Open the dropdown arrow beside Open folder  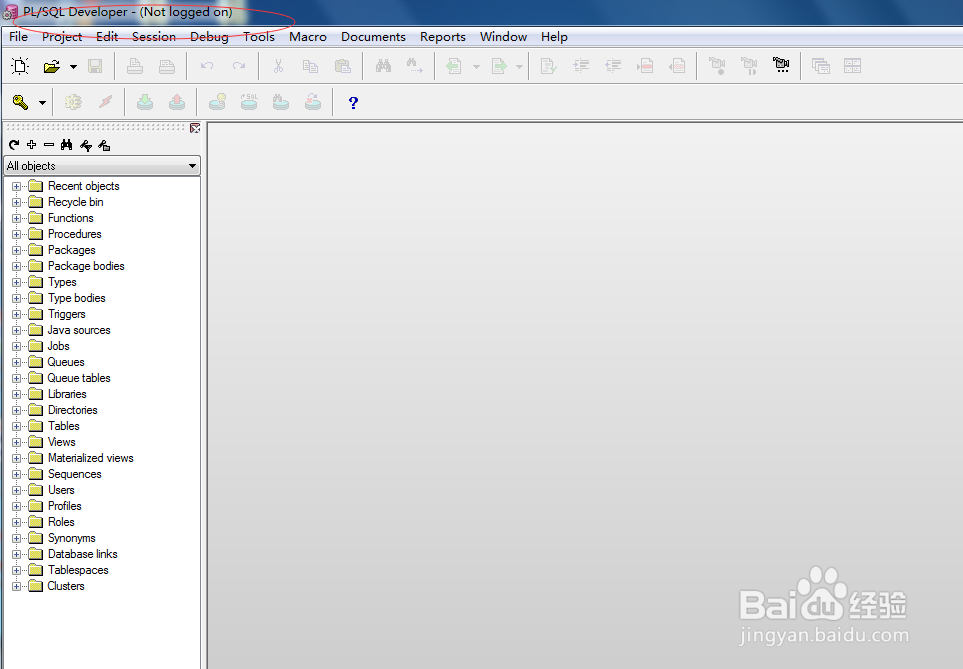click(x=73, y=66)
